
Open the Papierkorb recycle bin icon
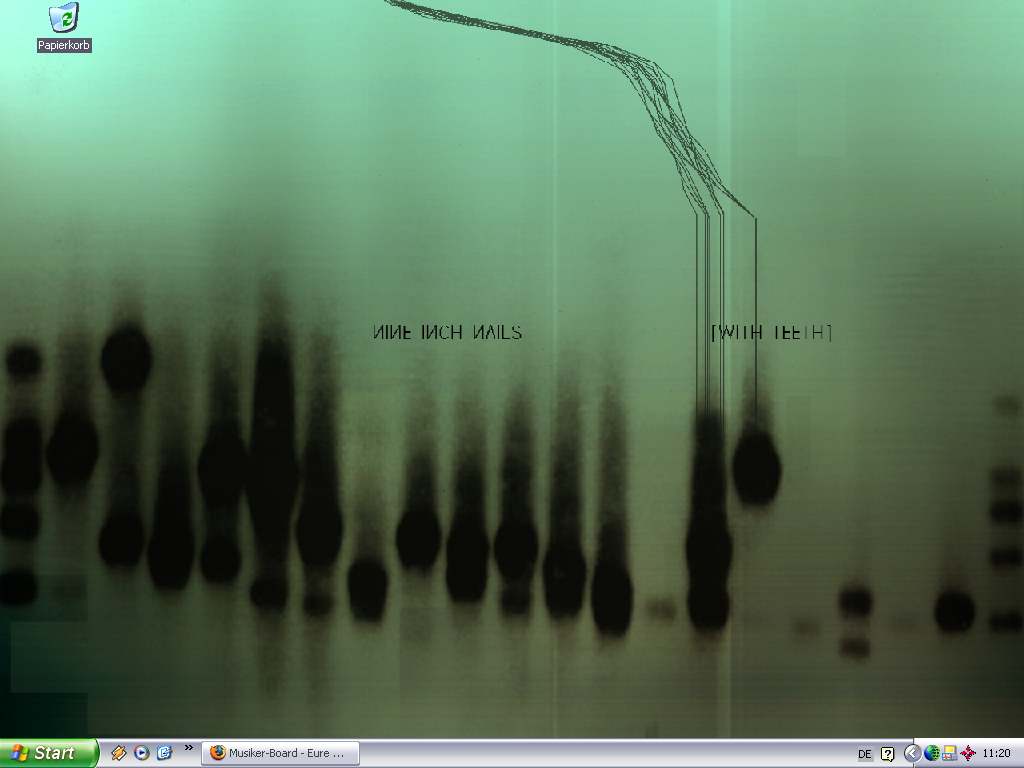click(x=64, y=18)
